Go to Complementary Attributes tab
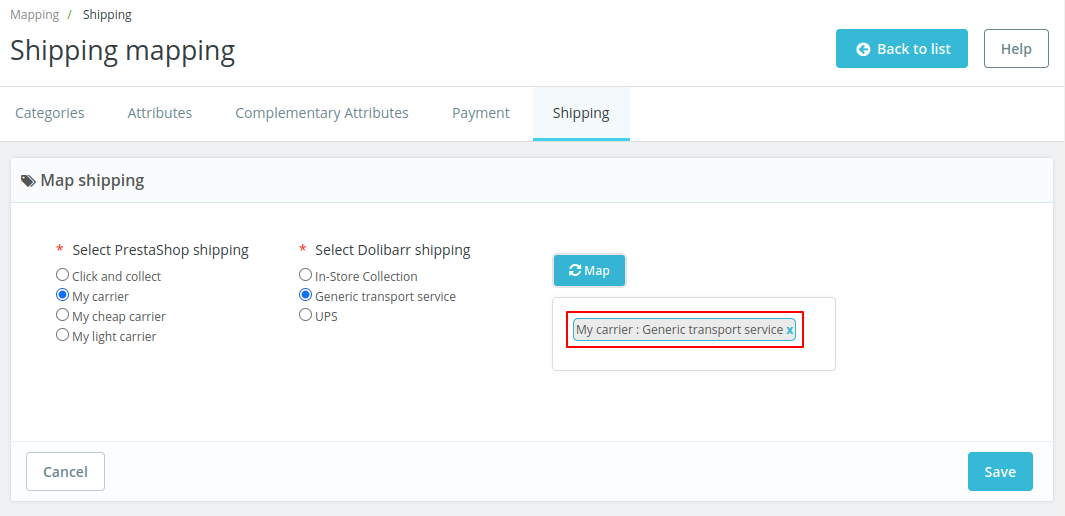 pos(322,113)
